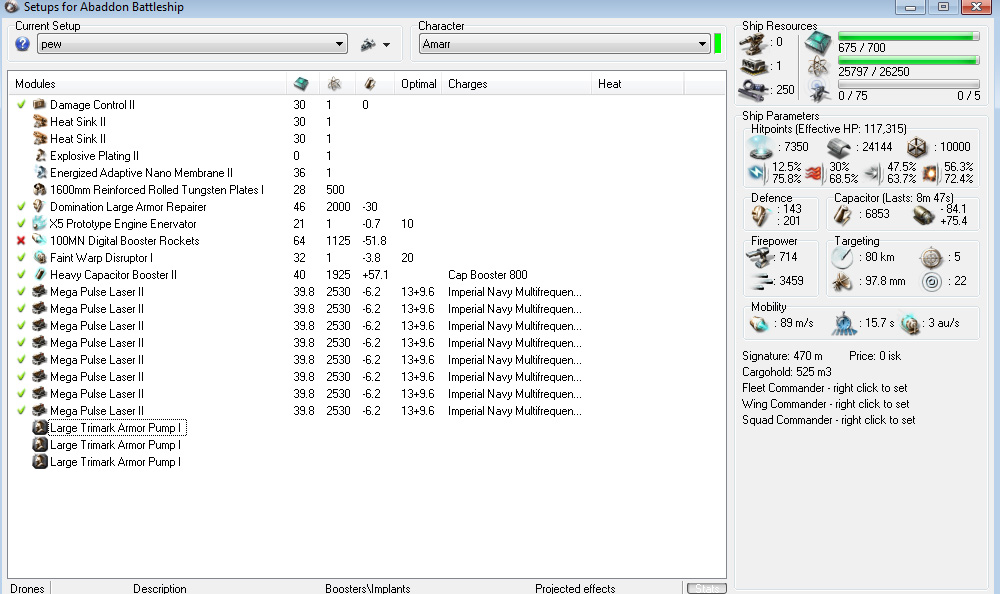Click the sensor strength icon showing 22
Image resolution: width=1000 pixels, height=594 pixels.
click(932, 281)
